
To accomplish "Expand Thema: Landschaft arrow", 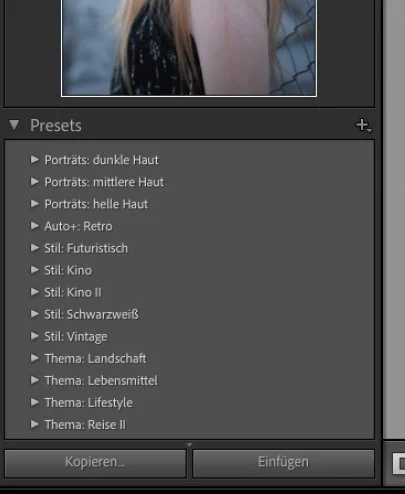I will pos(35,358).
